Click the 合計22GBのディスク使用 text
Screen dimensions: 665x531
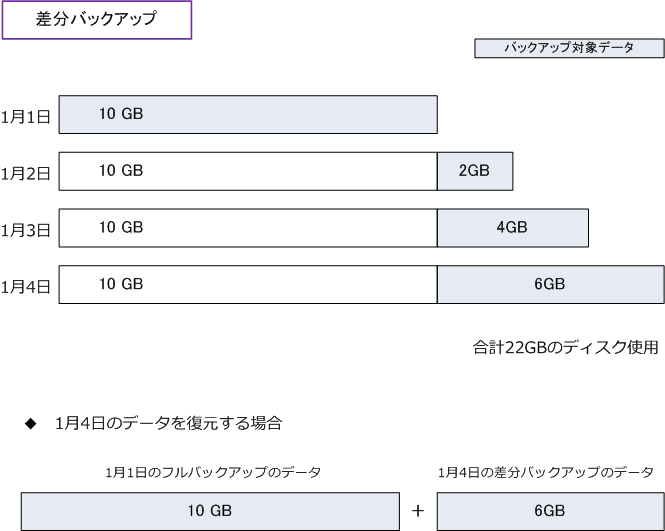[x=565, y=347]
